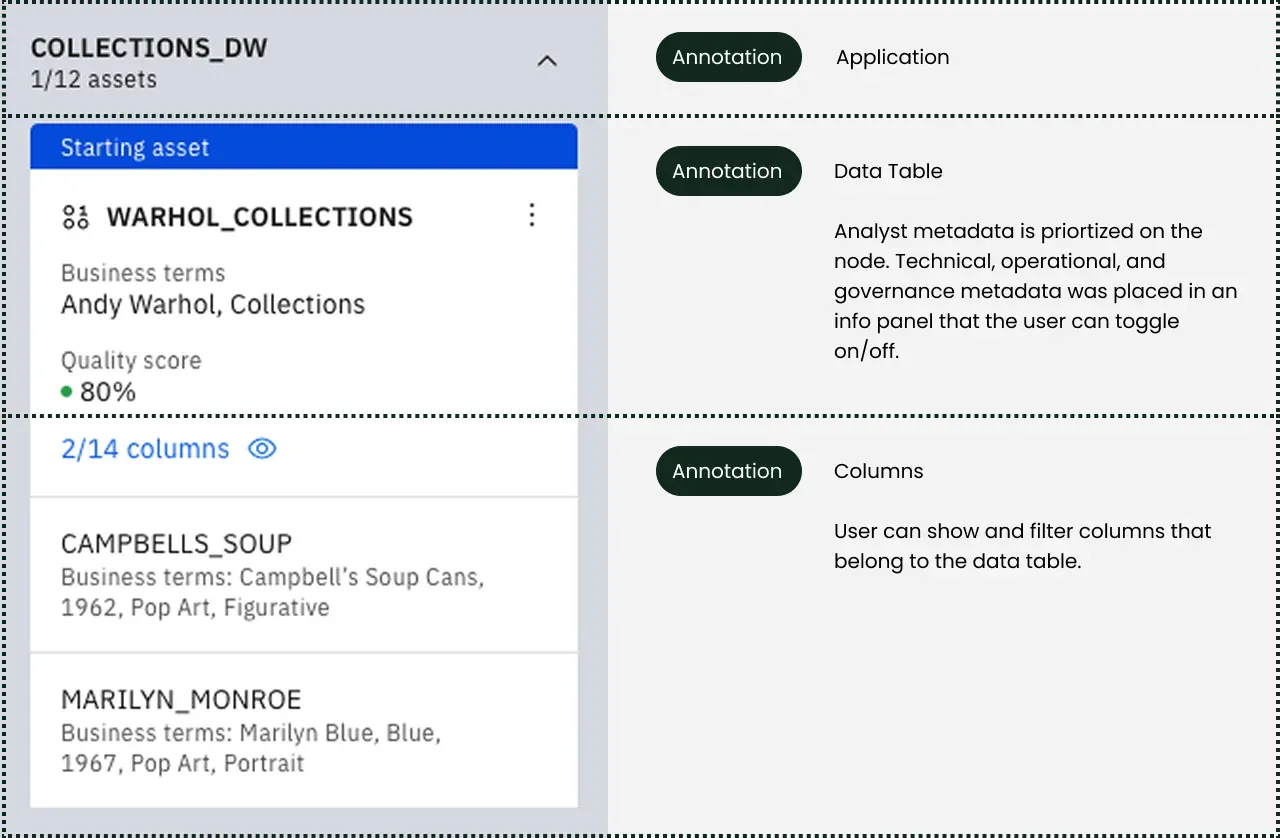Image resolution: width=1280 pixels, height=838 pixels.
Task: Click the show and filter columns description
Action: tap(1023, 546)
